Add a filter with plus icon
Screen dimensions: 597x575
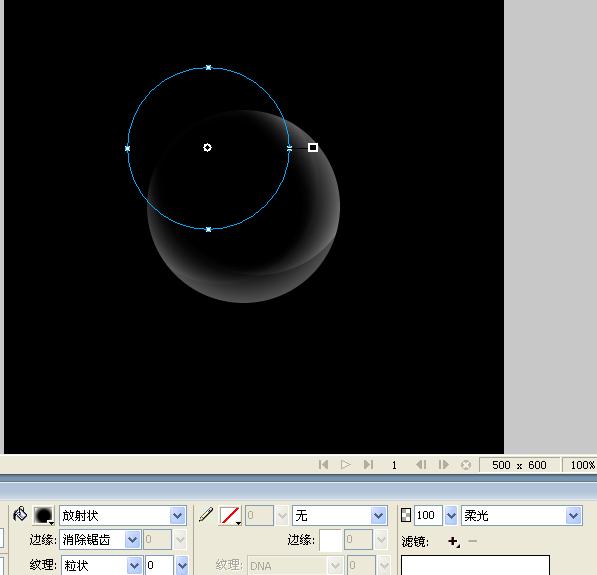pyautogui.click(x=453, y=541)
